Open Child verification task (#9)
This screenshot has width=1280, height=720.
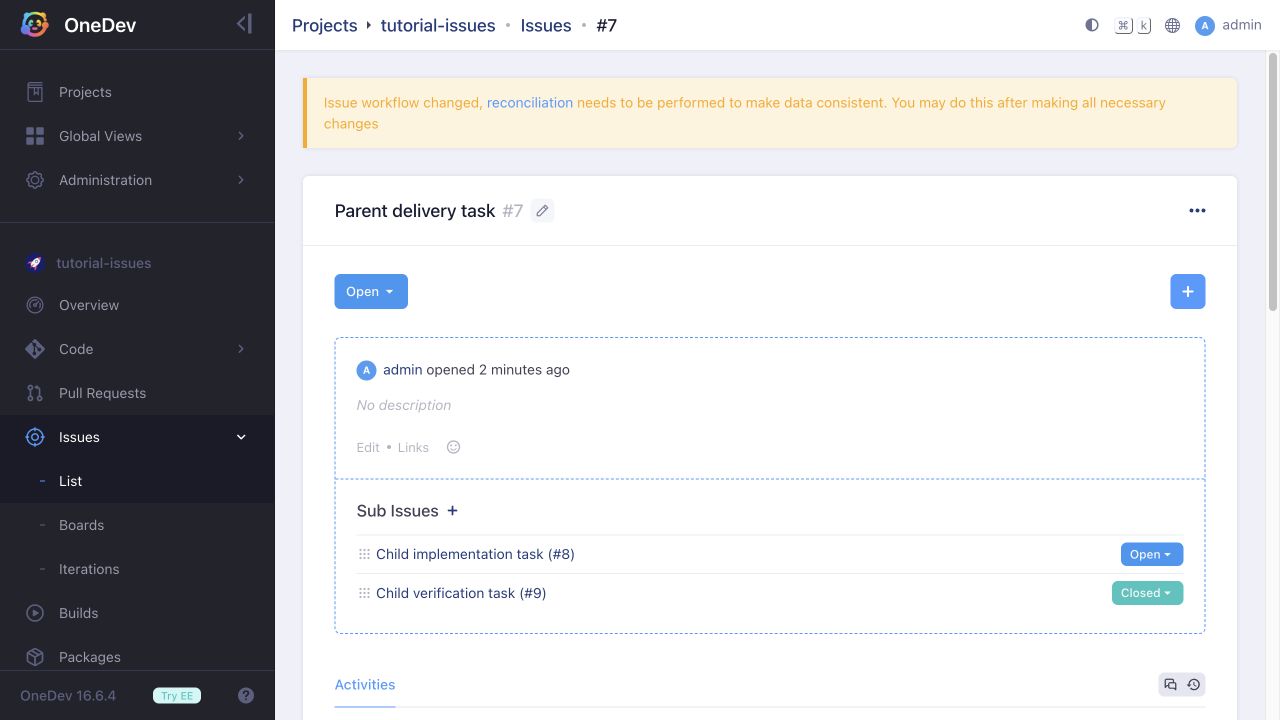pyautogui.click(x=461, y=593)
